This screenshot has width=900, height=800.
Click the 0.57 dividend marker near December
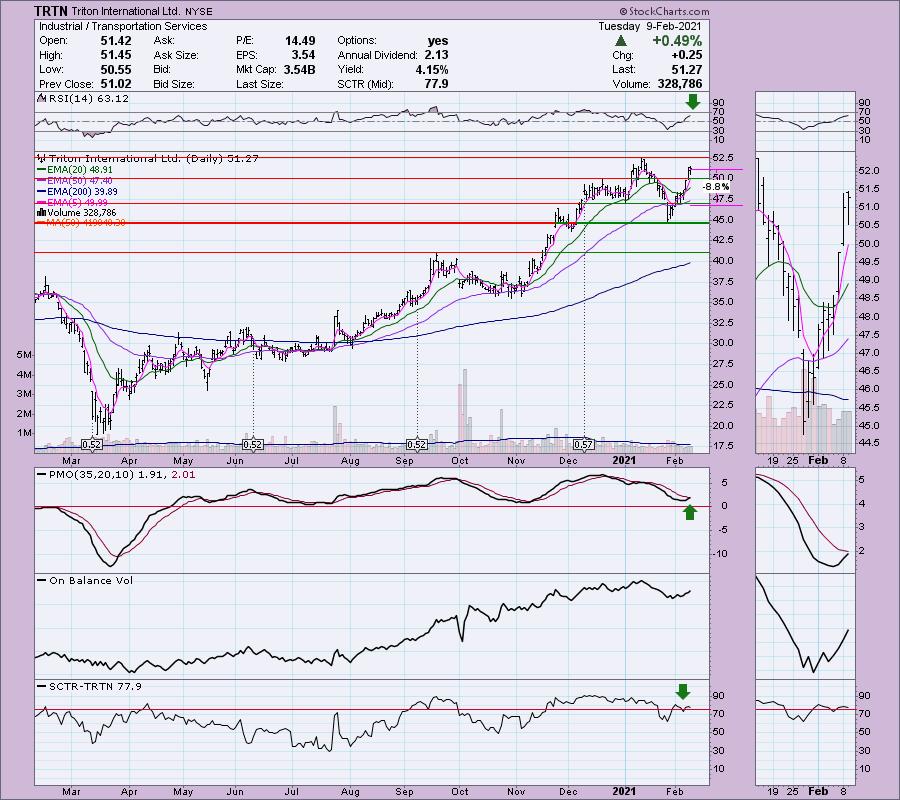[x=584, y=445]
